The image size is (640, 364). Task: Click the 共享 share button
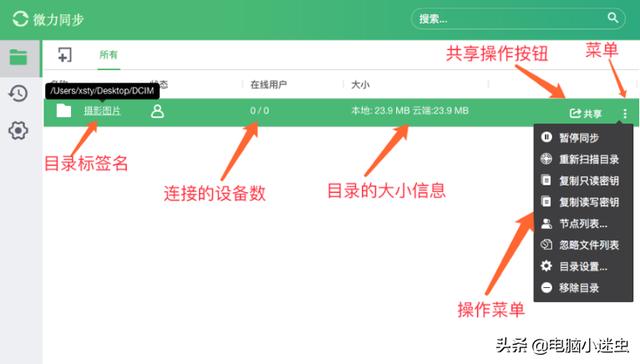586,113
